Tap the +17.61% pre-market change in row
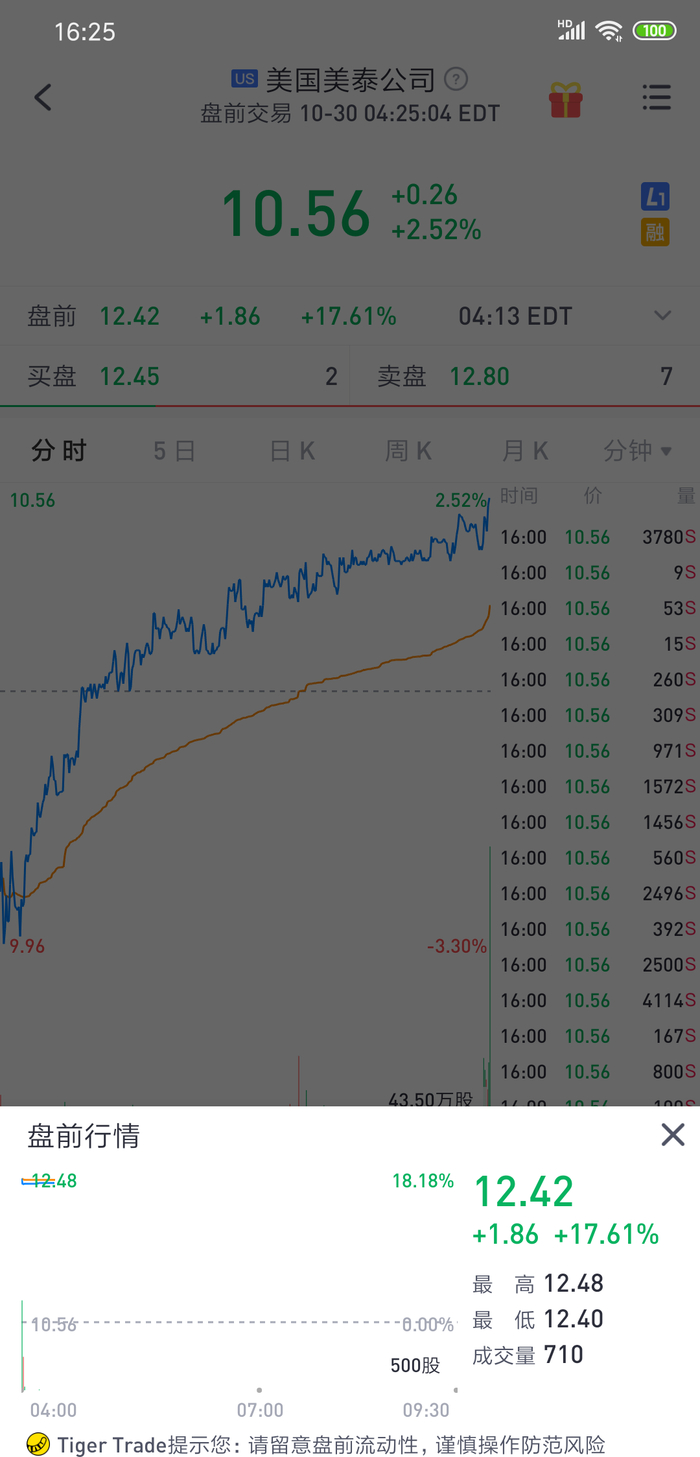700x1457 pixels. click(348, 317)
